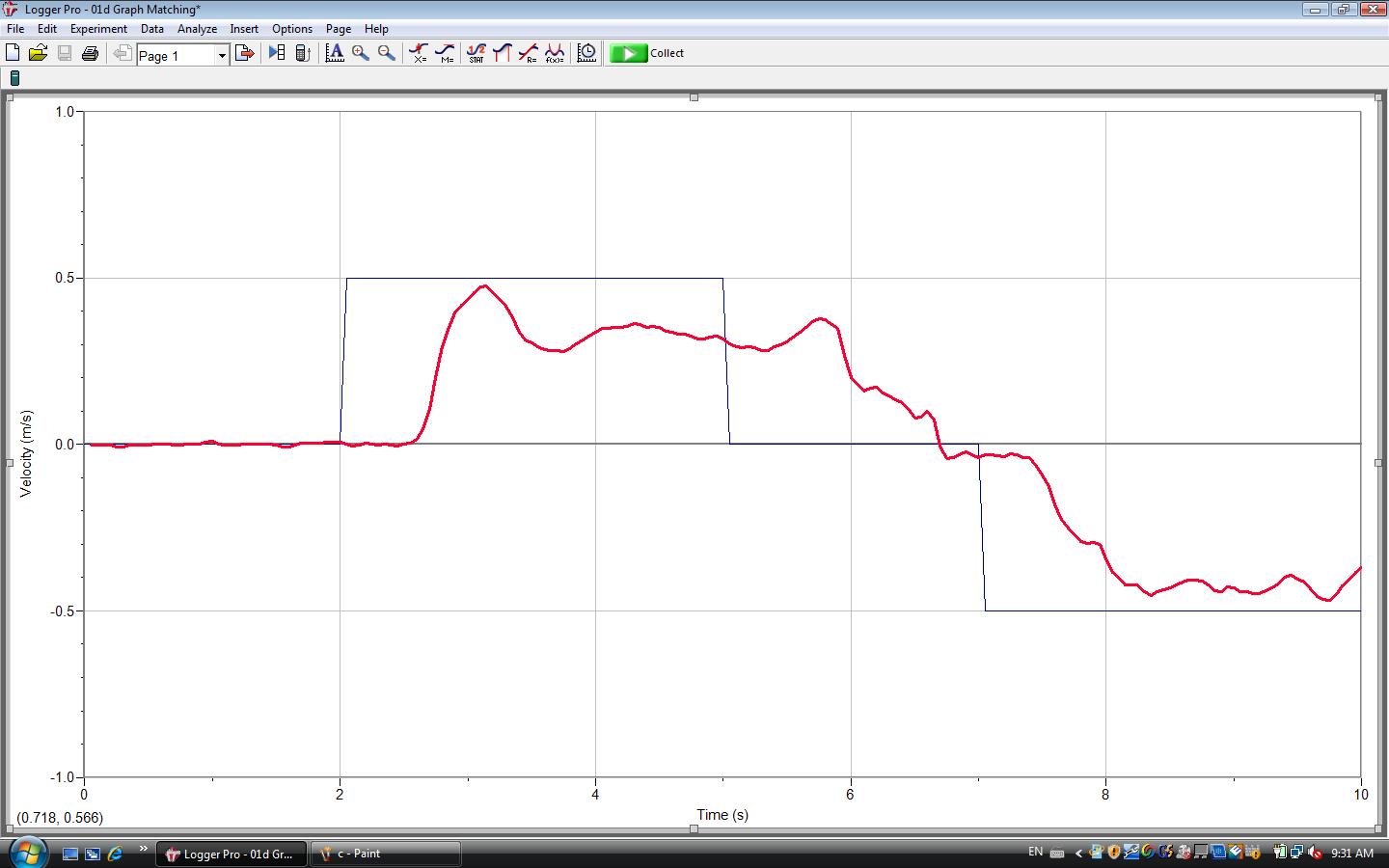Create a new Logger Pro file

click(x=13, y=52)
